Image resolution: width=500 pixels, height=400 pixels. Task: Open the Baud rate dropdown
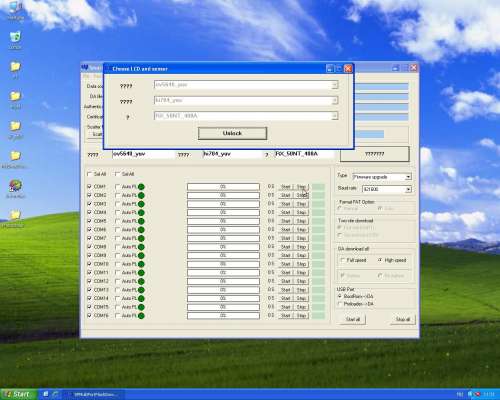click(x=408, y=189)
